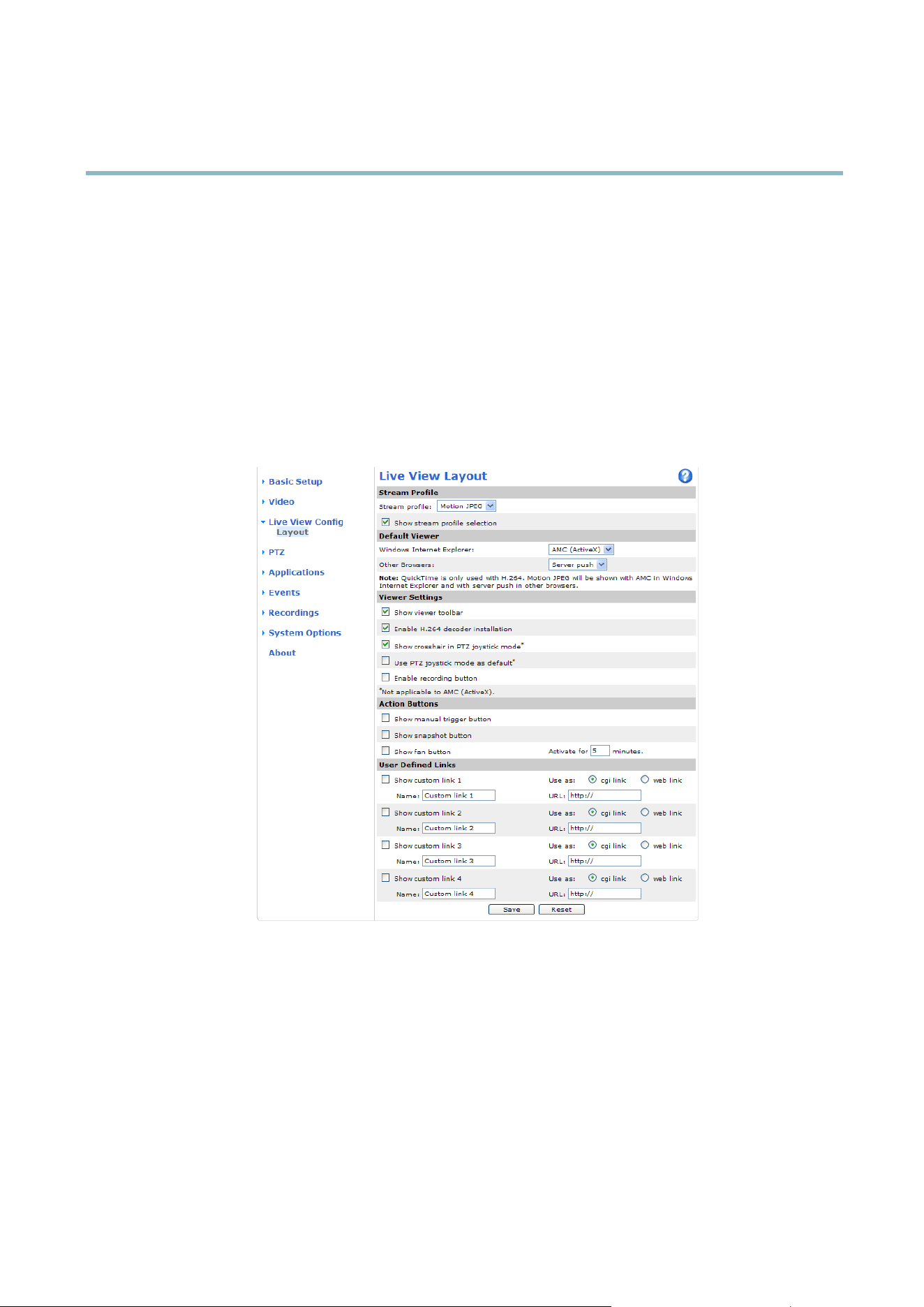924x1307 pixels.
Task: Check Show custom link 1
Action: (x=385, y=779)
